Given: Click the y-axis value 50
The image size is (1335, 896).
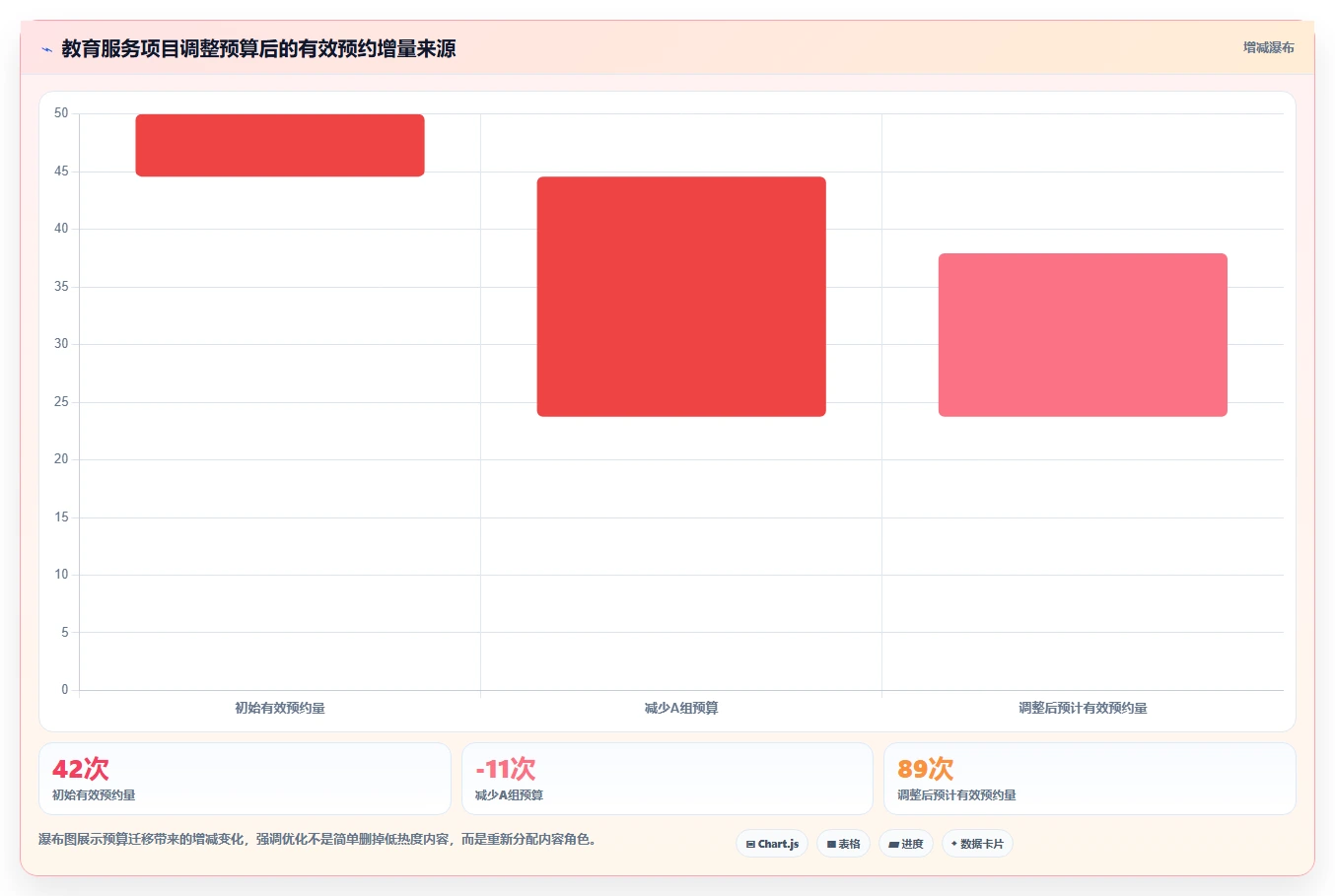Looking at the screenshot, I should (x=61, y=113).
